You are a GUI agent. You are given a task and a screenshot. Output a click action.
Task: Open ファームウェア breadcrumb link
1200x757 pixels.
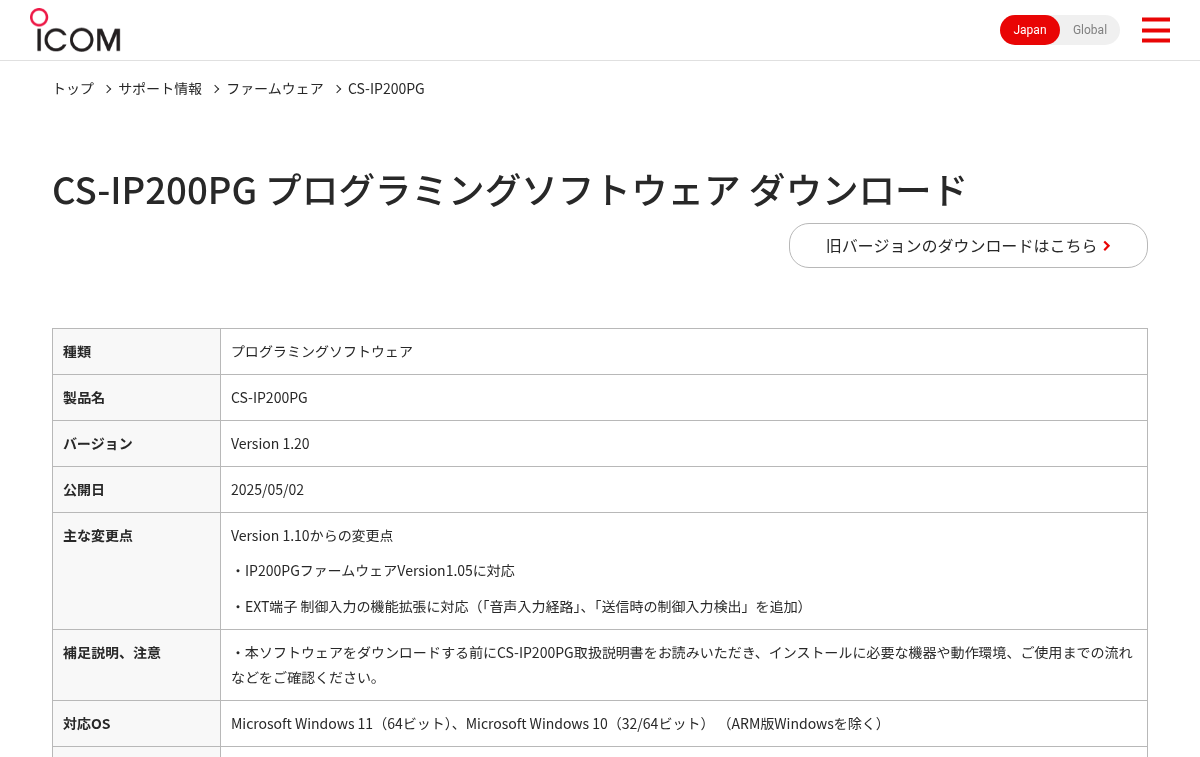point(275,88)
